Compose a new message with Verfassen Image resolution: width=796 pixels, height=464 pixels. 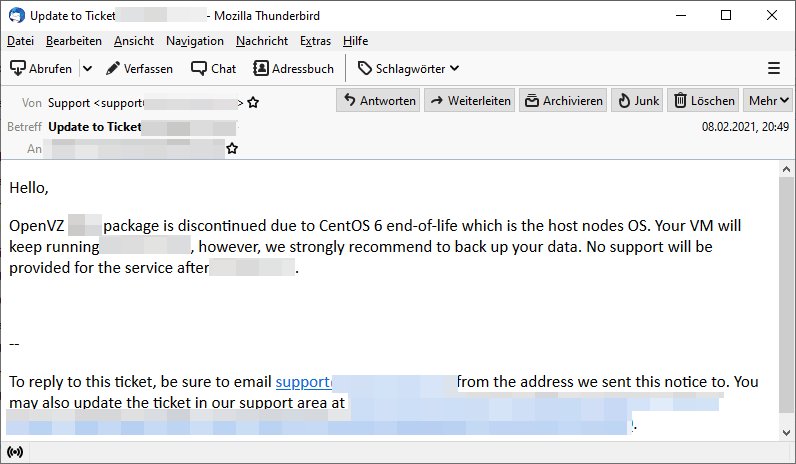click(x=140, y=69)
